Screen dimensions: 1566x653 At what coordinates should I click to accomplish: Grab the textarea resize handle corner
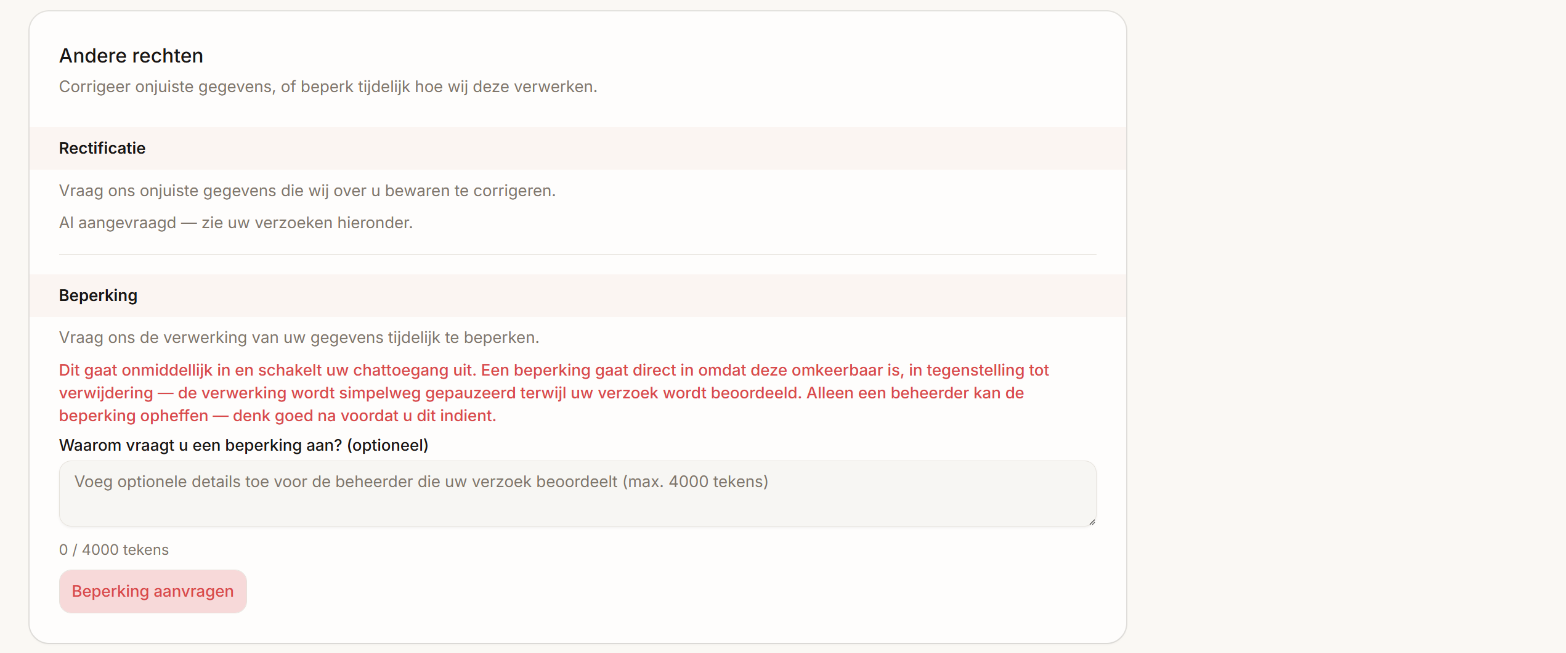point(1091,521)
